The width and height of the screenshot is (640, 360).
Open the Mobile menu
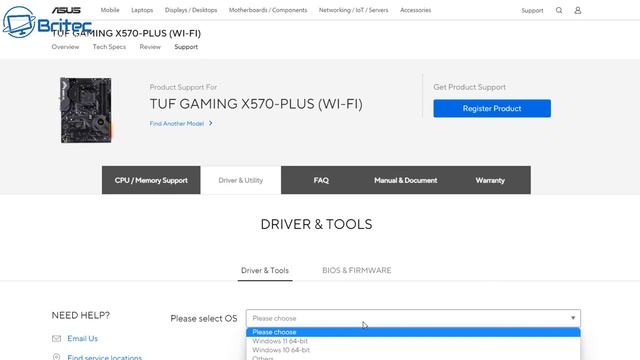[110, 10]
